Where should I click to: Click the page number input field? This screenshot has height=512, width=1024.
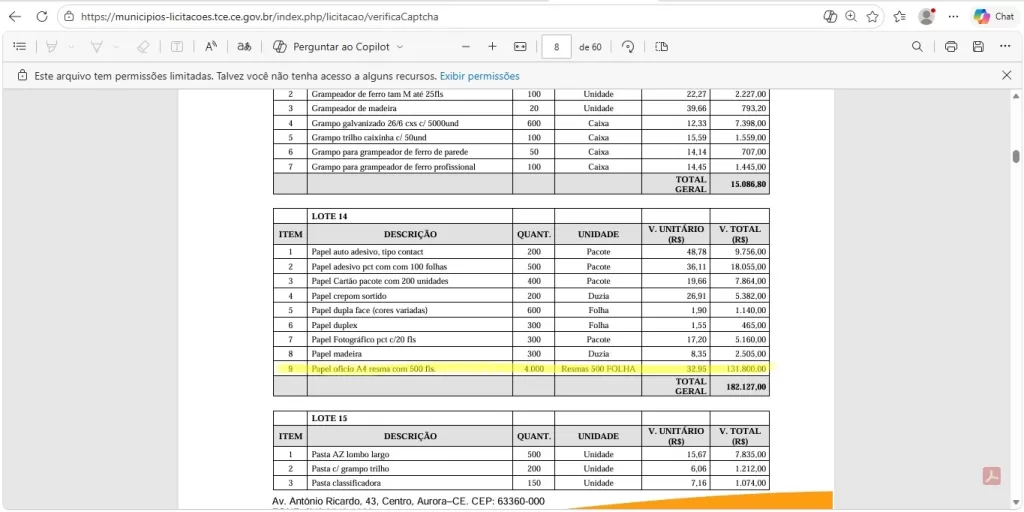coord(556,47)
